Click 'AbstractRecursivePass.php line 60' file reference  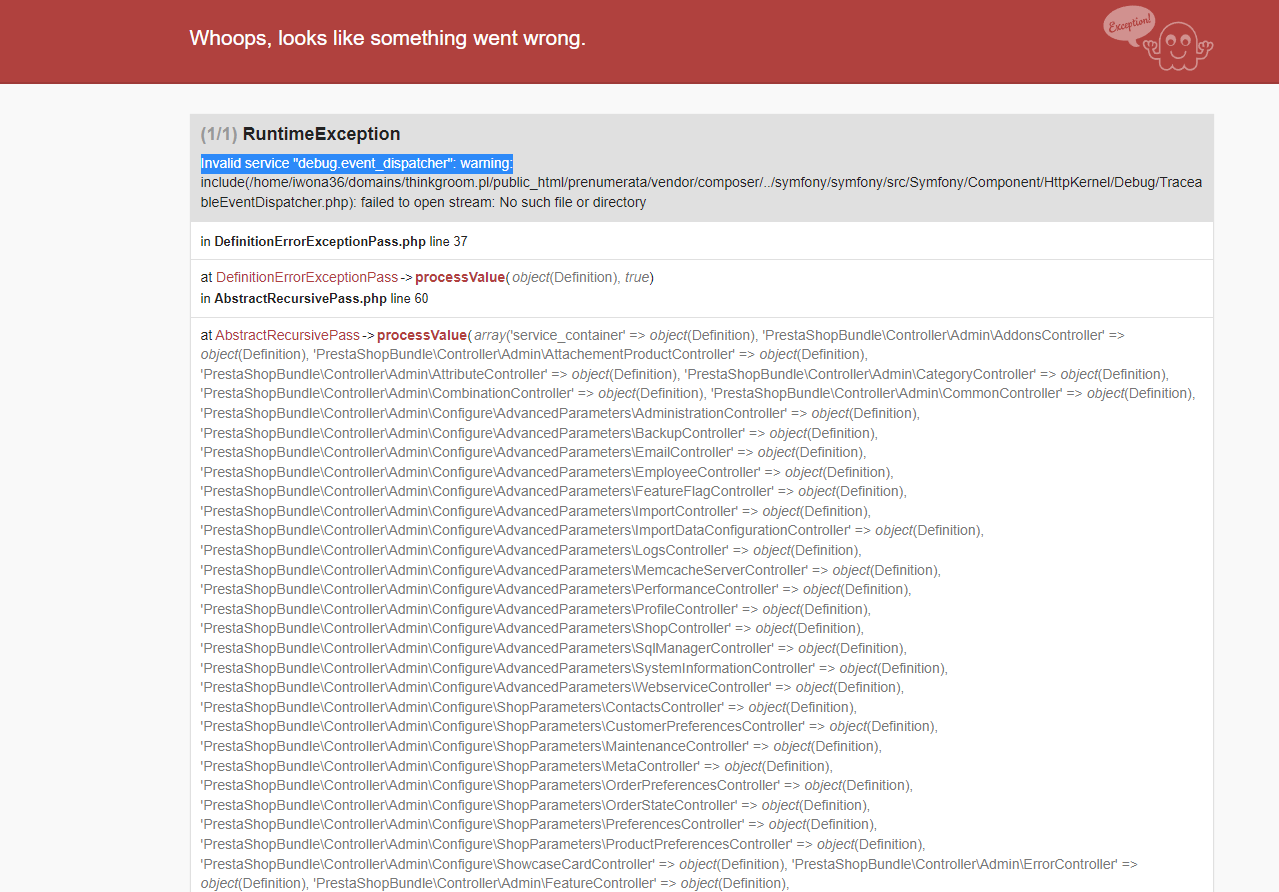[321, 298]
